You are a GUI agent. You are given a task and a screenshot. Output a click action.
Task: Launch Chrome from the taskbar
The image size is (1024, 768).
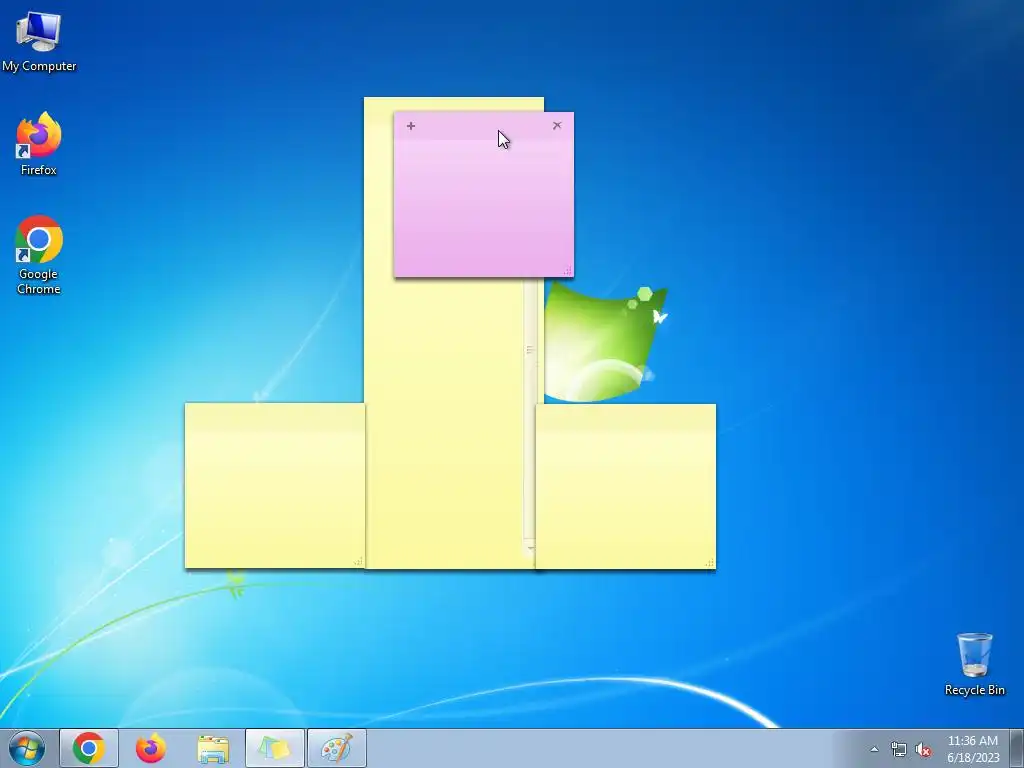coord(89,748)
